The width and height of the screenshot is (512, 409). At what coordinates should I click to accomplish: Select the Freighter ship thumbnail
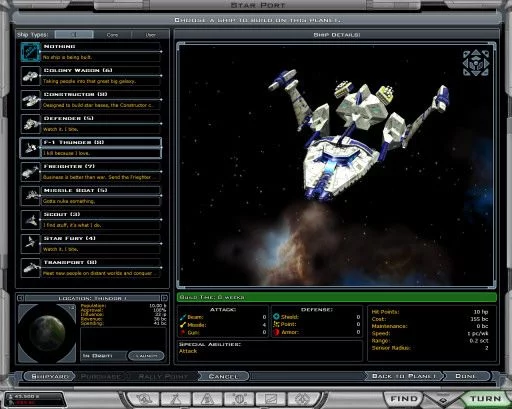(x=30, y=172)
